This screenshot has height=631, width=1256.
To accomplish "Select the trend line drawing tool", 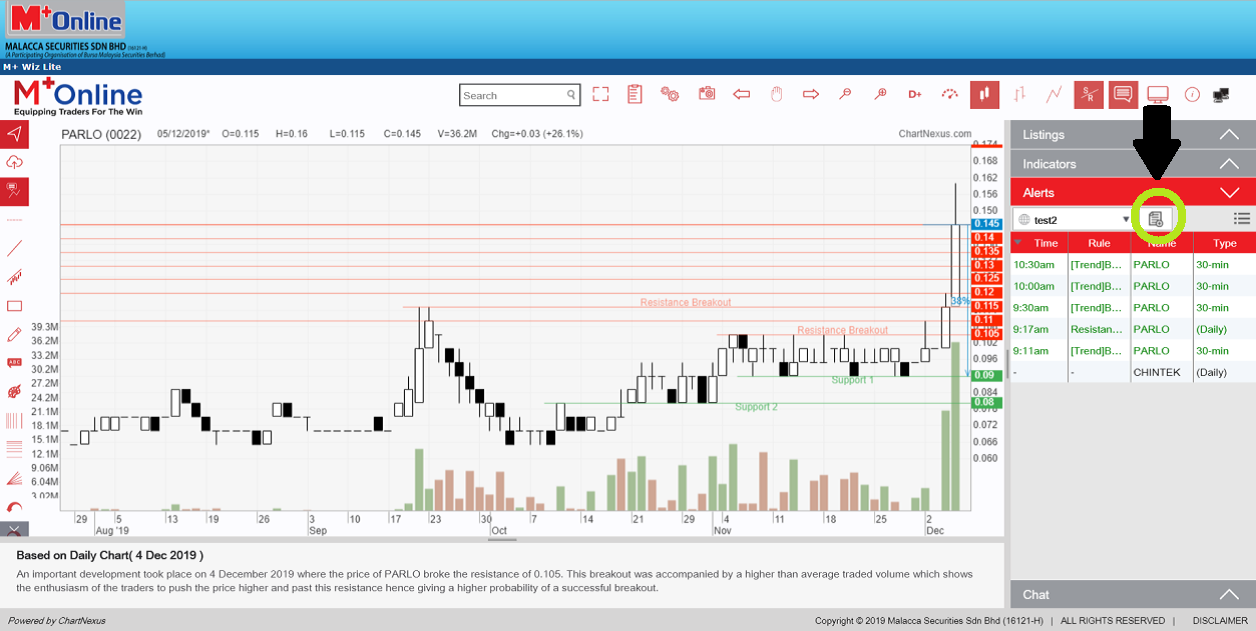I will coord(14,248).
